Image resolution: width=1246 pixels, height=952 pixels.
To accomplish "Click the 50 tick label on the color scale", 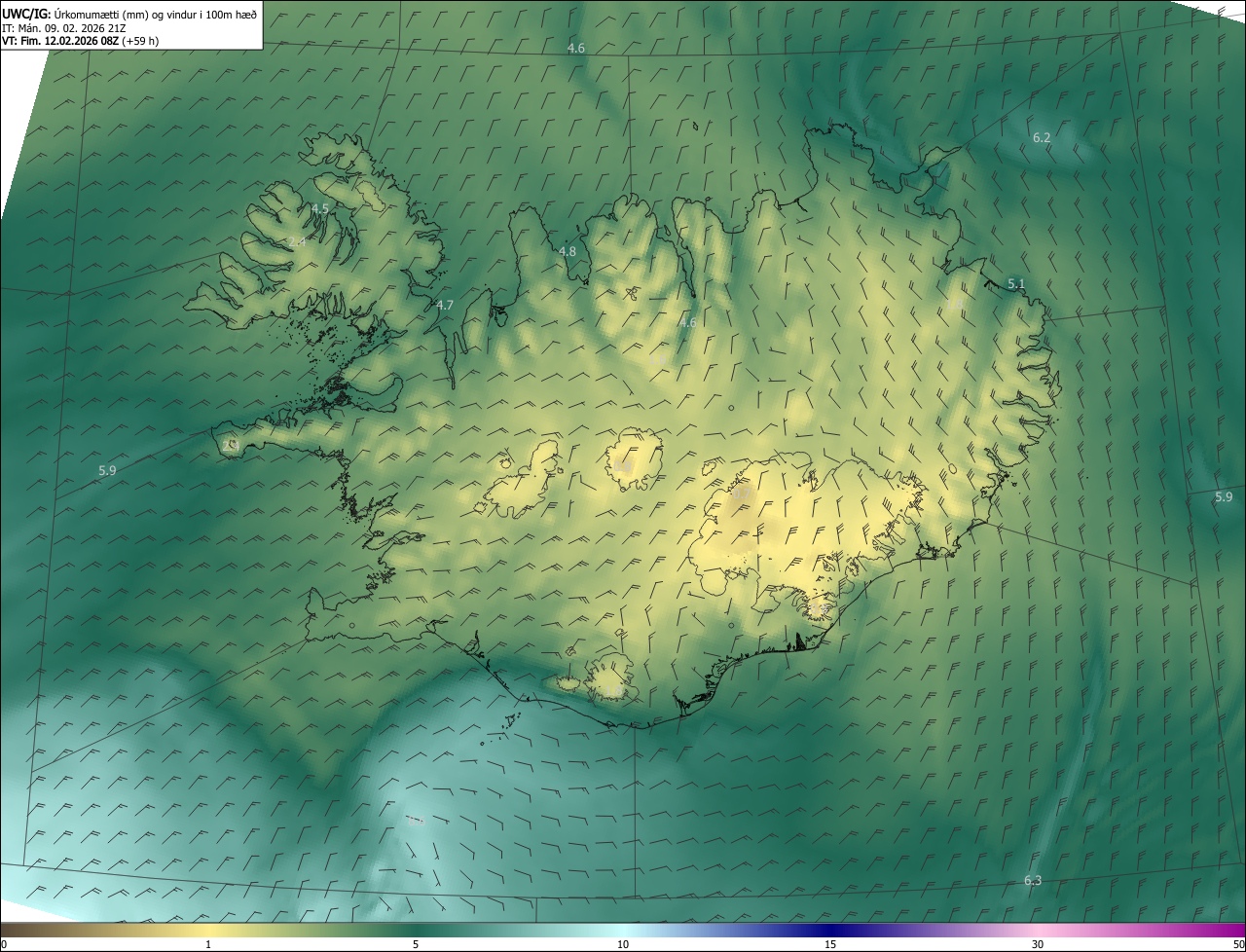I will (x=1237, y=944).
